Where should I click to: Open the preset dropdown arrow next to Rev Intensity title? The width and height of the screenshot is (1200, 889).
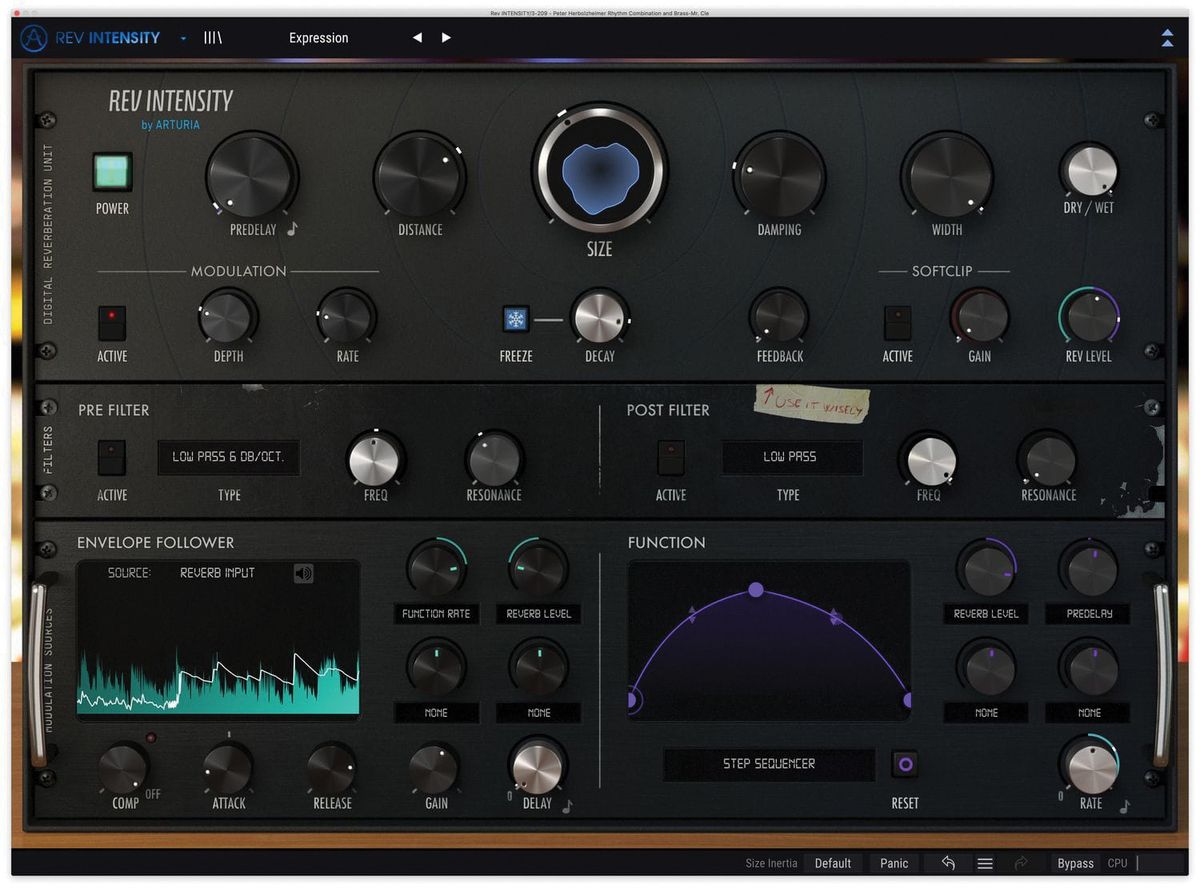click(183, 38)
